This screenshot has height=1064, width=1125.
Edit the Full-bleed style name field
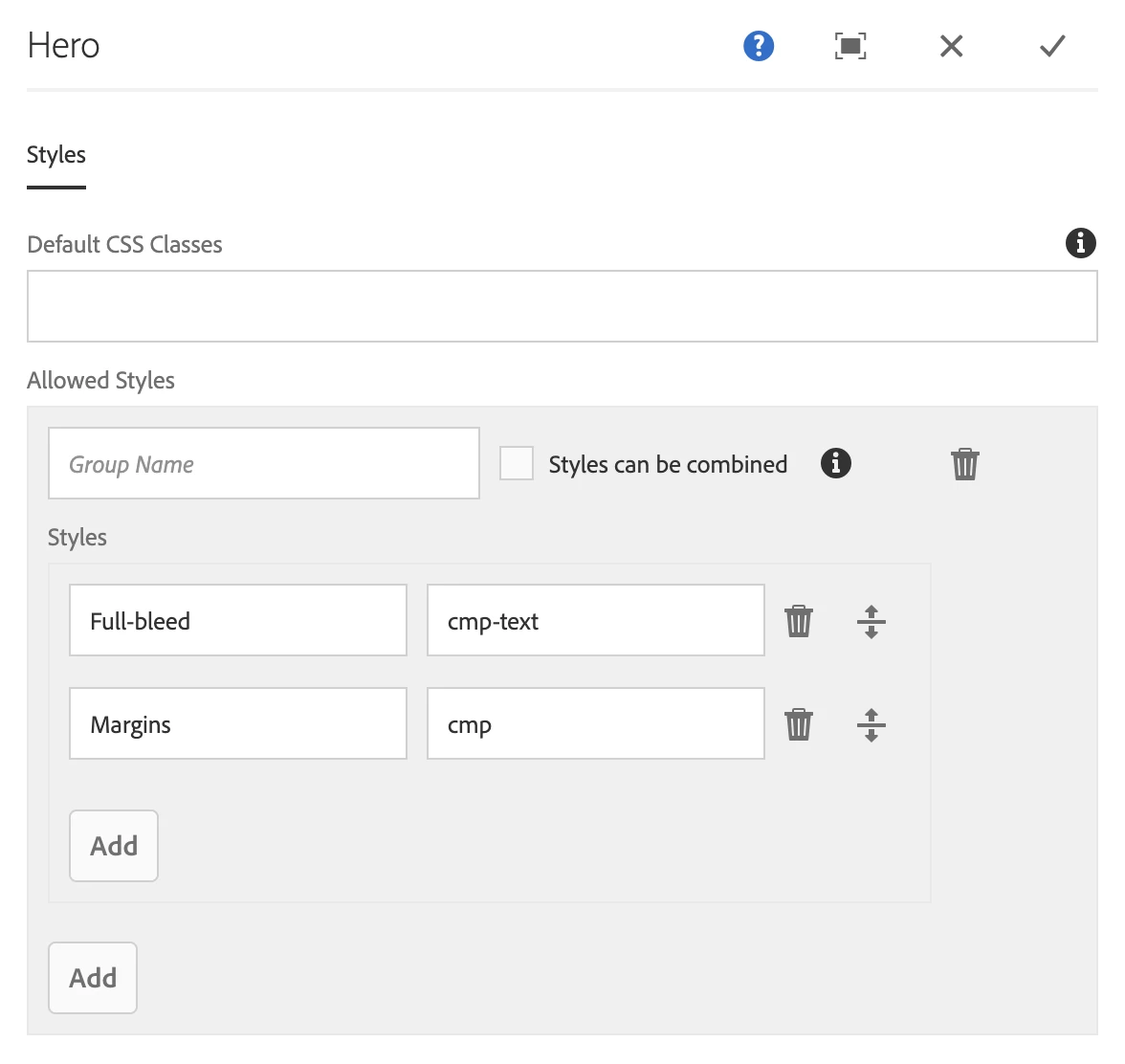tap(237, 621)
